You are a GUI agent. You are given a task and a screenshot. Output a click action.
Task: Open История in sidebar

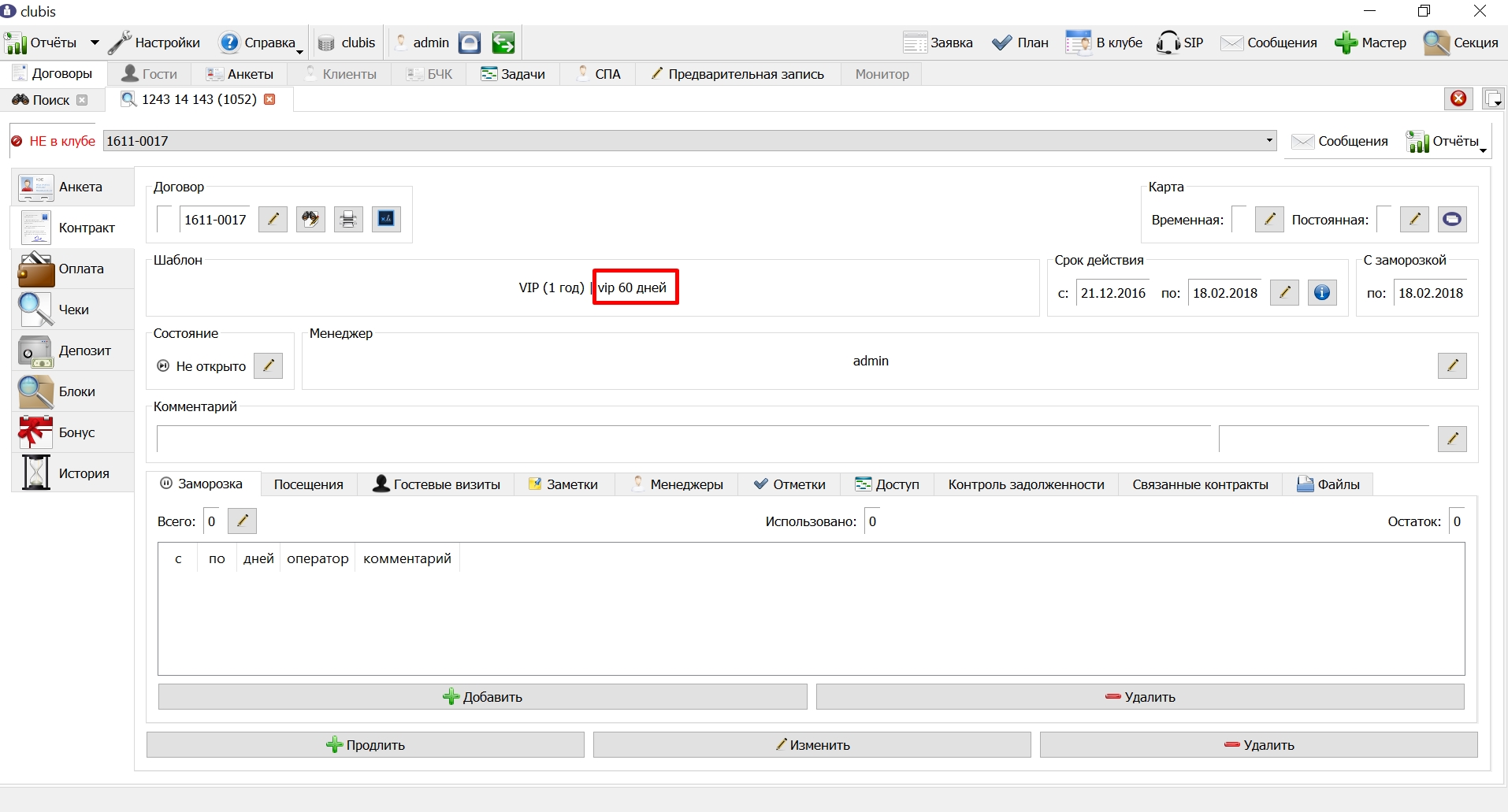point(72,473)
